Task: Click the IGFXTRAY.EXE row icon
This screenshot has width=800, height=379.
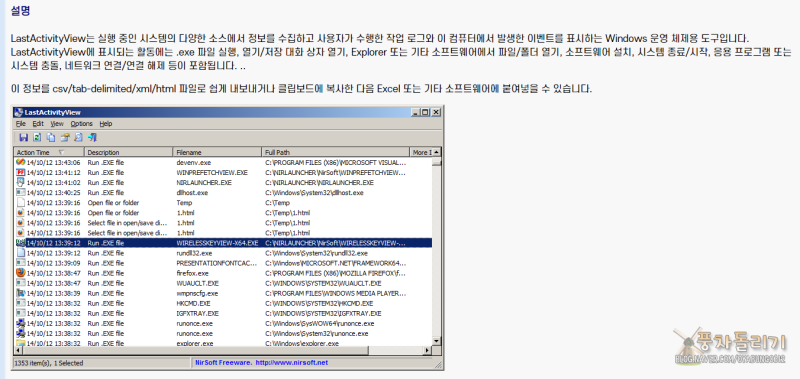Action: (20, 313)
